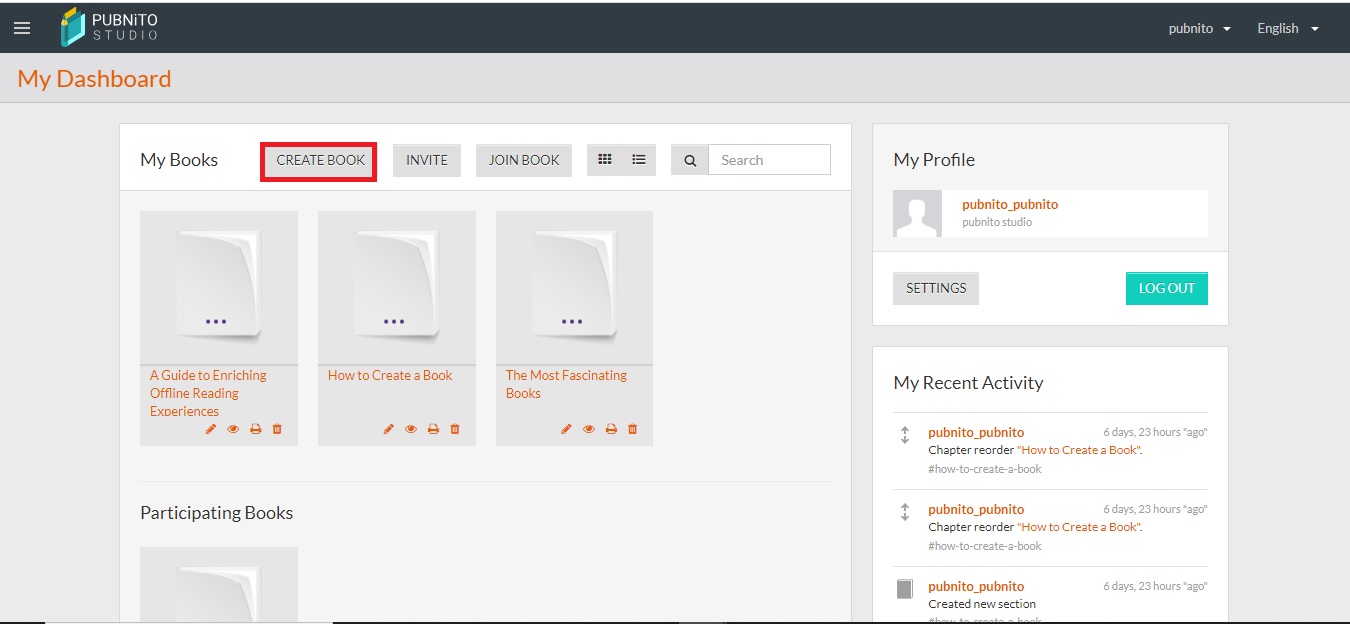Image resolution: width=1350 pixels, height=624 pixels.
Task: Expand the pubnito user dropdown
Action: 1198,28
